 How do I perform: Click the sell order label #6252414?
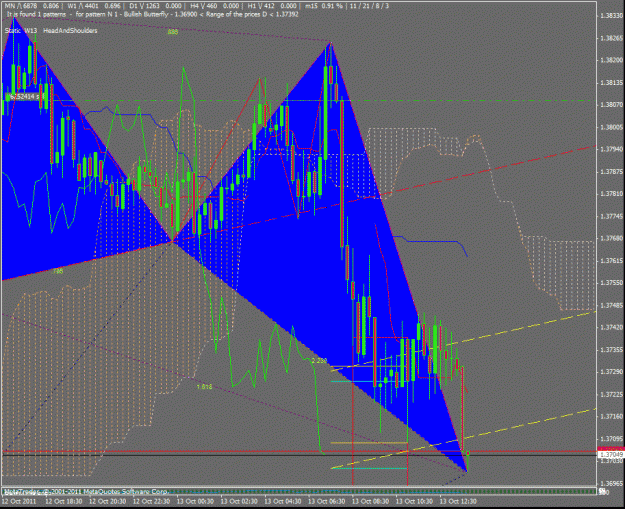point(24,96)
